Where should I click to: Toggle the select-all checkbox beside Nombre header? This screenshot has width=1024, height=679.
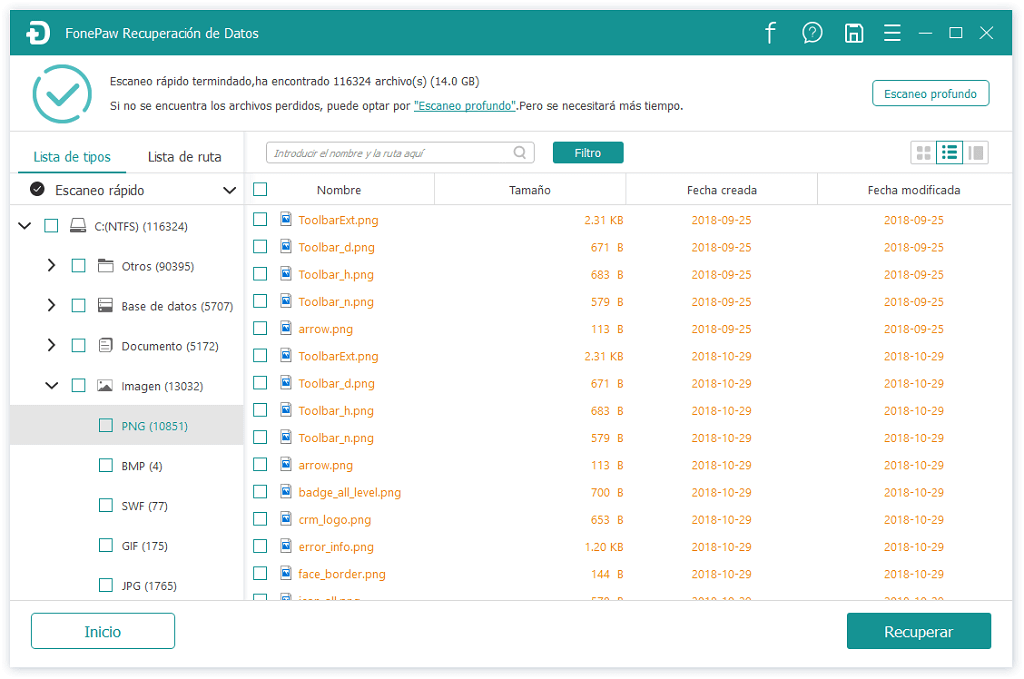260,189
